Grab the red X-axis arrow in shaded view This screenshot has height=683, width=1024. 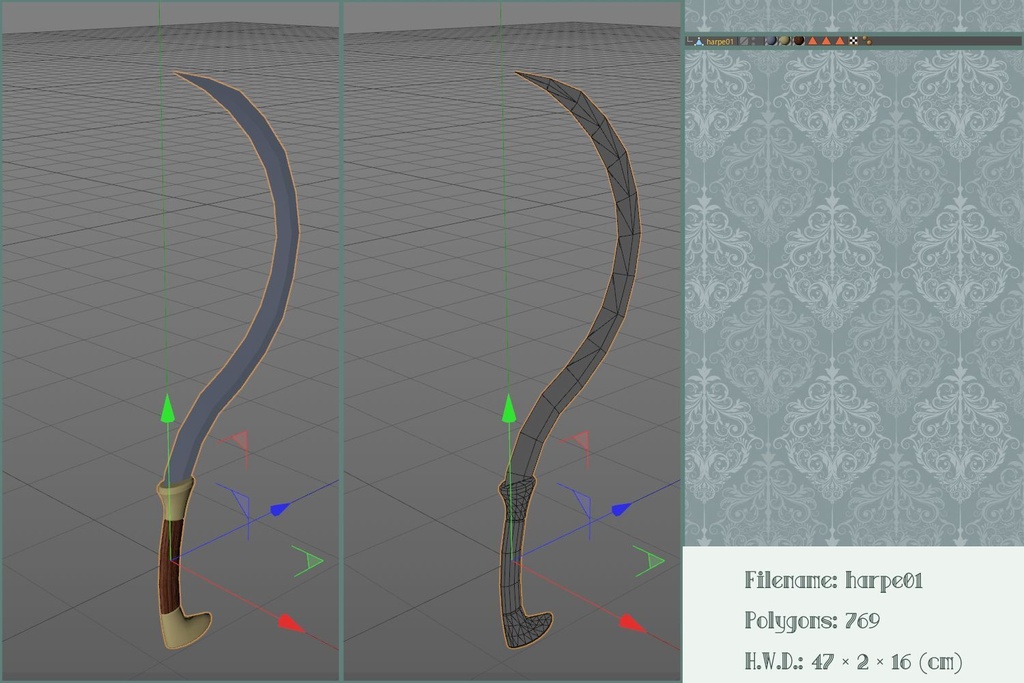tap(291, 622)
